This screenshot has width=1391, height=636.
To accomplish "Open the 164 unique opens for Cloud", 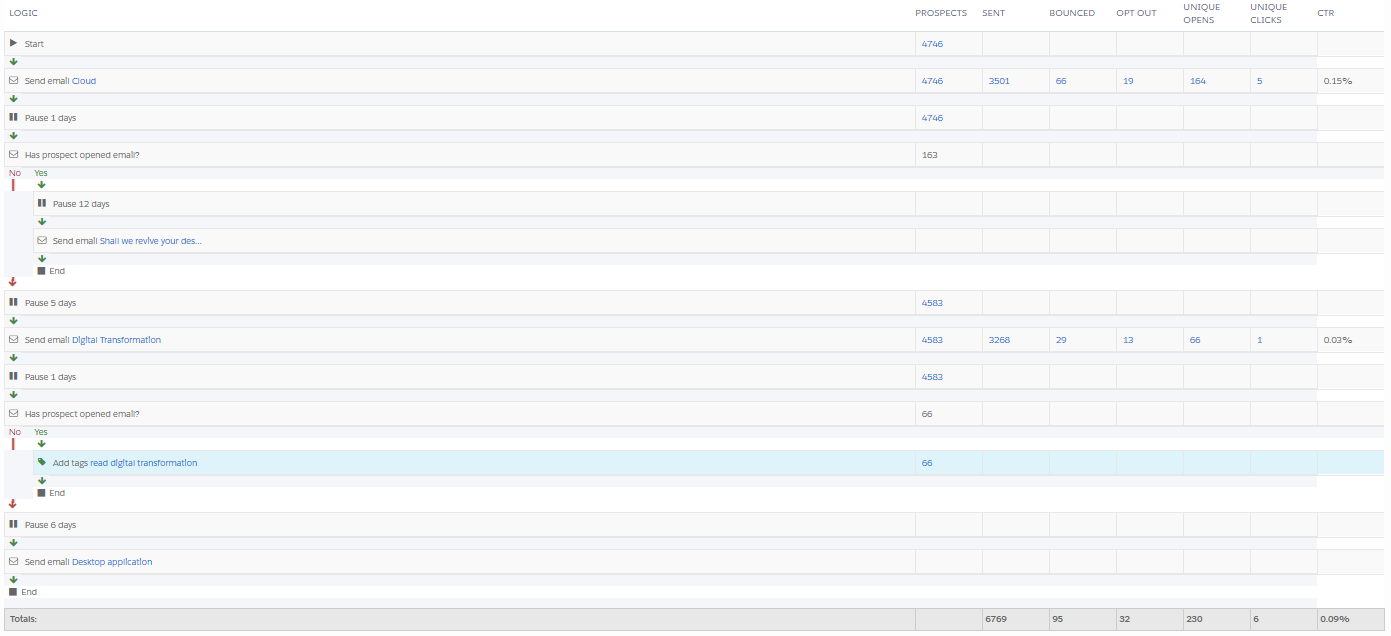I will [1197, 81].
